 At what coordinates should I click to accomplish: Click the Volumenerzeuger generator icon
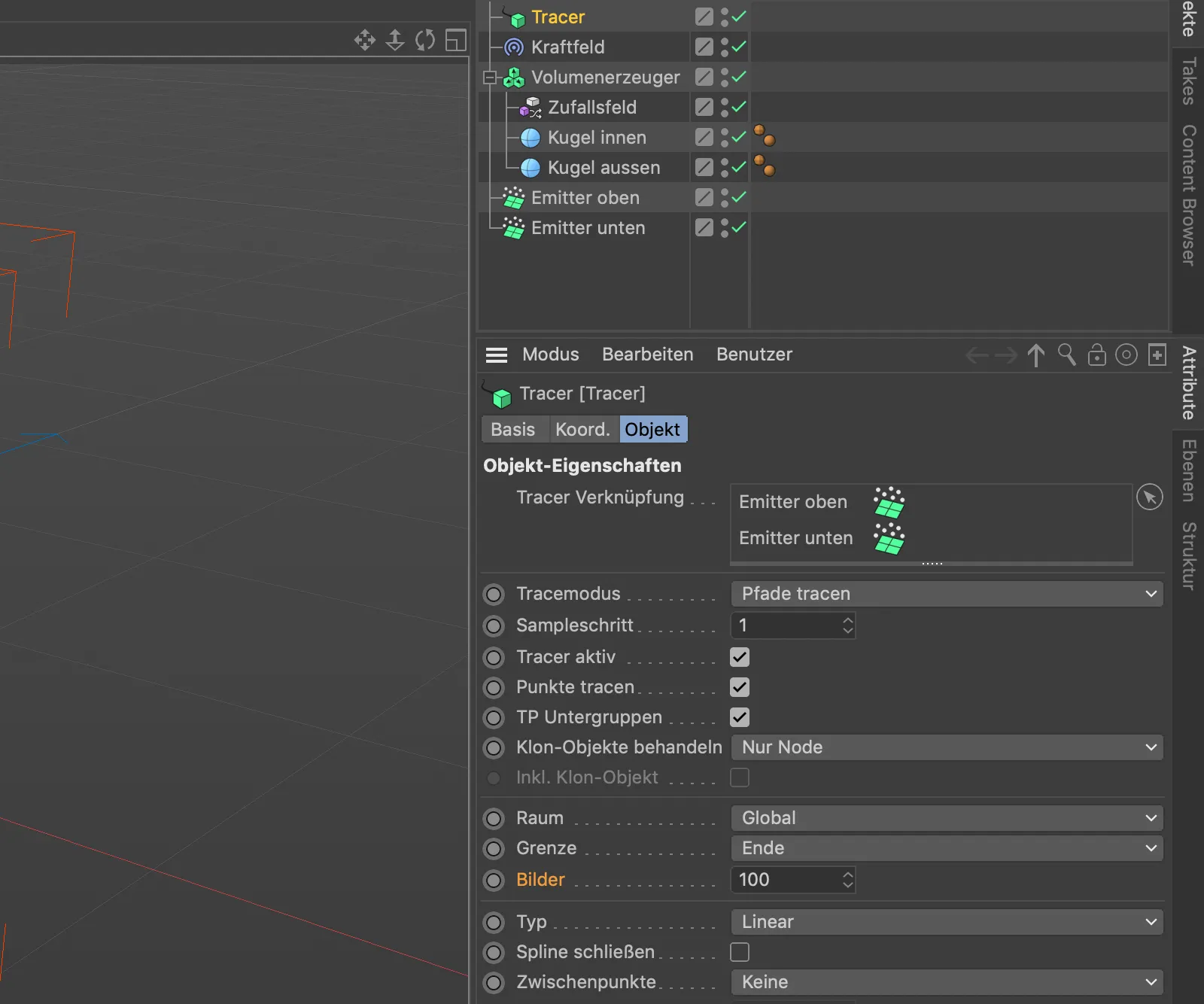[x=514, y=78]
